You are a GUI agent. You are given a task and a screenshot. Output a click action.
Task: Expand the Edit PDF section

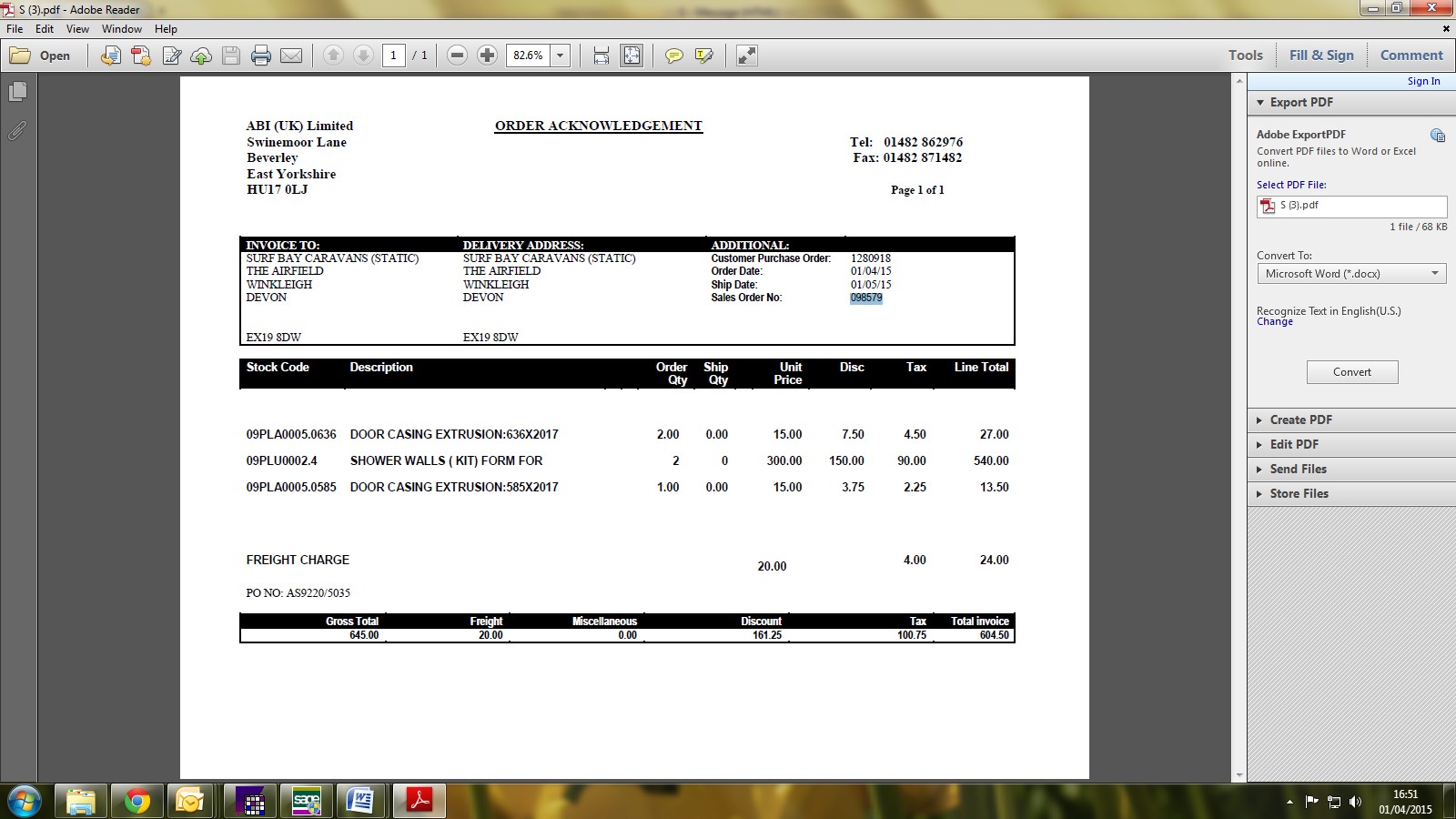point(1351,444)
